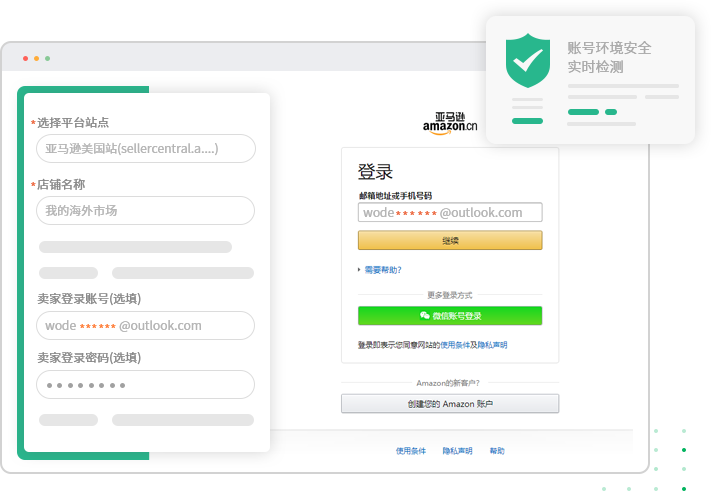Click the yellow window minimize dot
711x491 pixels.
point(36,58)
